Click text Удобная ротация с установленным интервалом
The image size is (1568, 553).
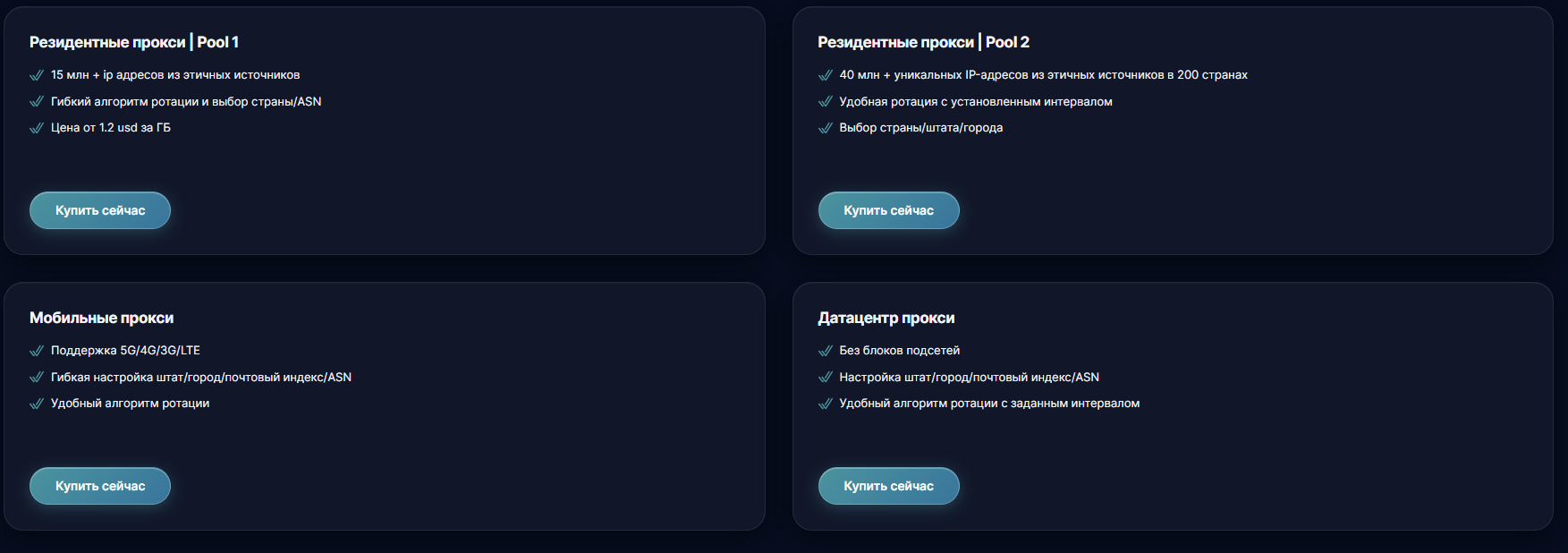click(976, 101)
